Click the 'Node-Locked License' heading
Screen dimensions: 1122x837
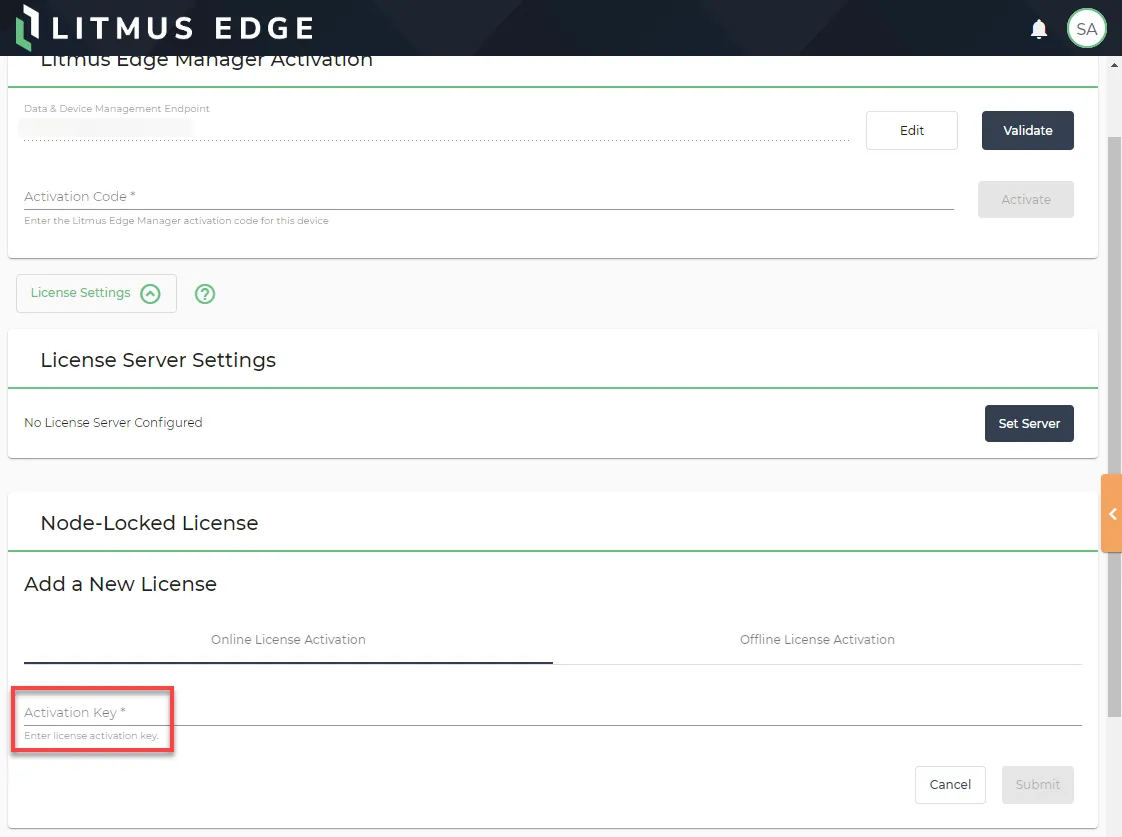click(149, 523)
